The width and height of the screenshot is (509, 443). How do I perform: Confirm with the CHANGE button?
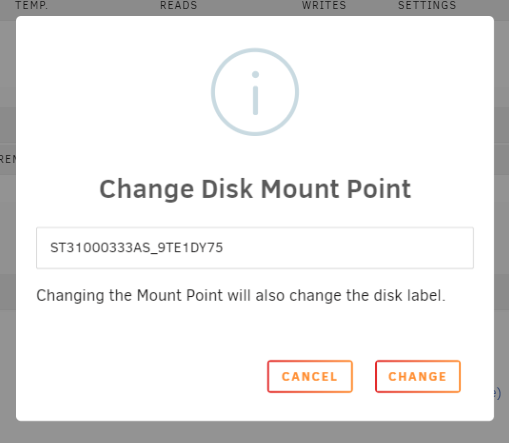(x=418, y=376)
